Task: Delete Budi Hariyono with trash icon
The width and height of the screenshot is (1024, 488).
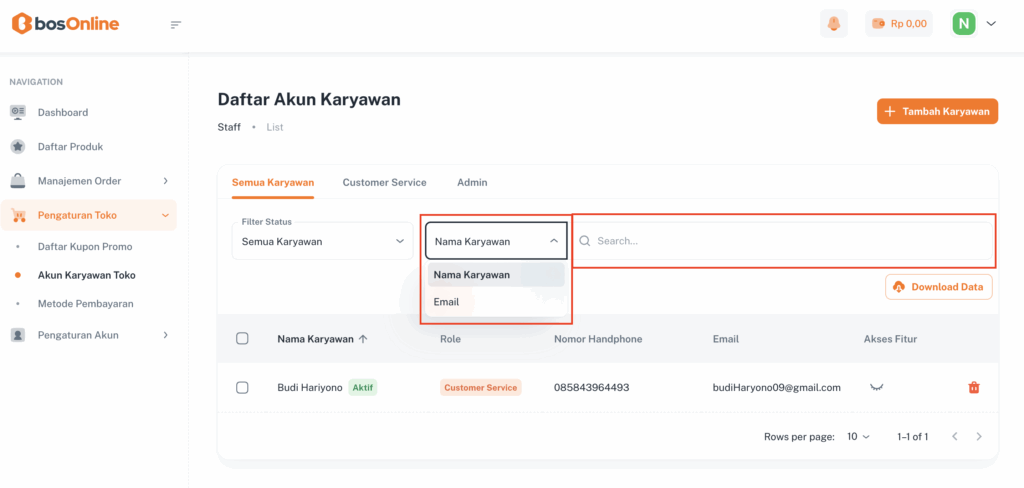Action: pos(974,388)
